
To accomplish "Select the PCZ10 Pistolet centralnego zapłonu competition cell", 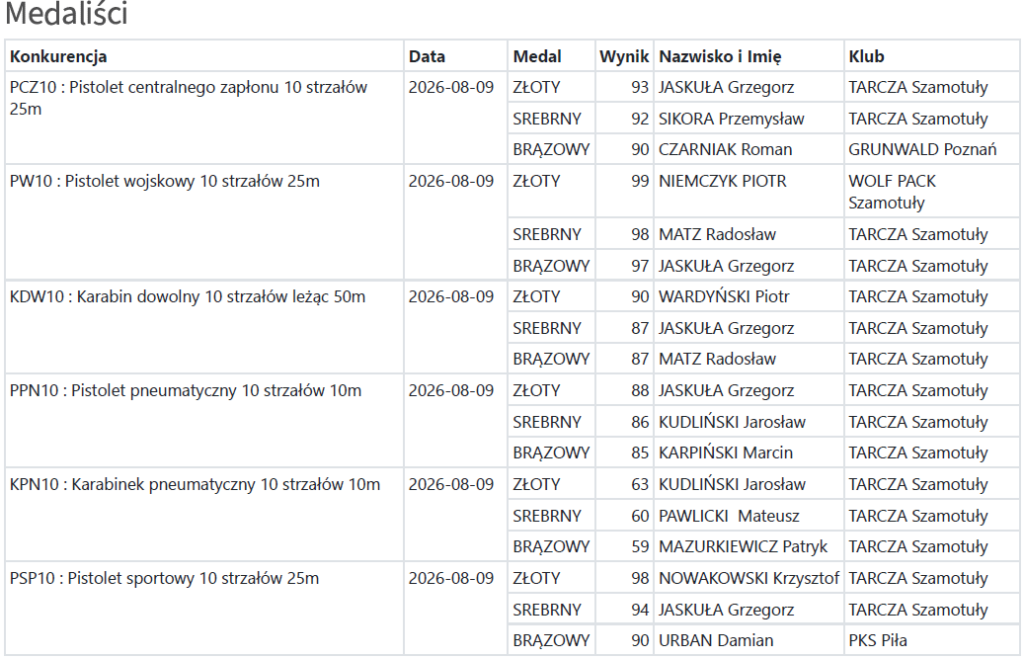I will pos(204,118).
